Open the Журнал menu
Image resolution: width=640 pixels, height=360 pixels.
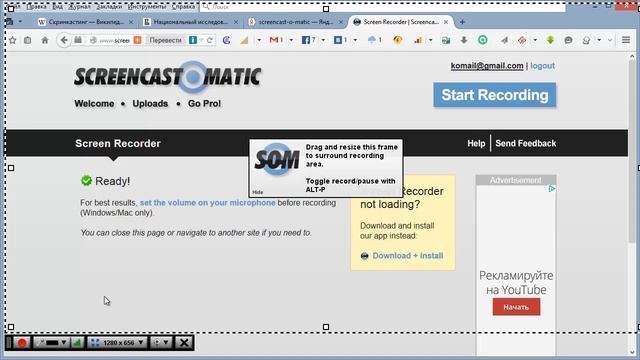(x=79, y=7)
